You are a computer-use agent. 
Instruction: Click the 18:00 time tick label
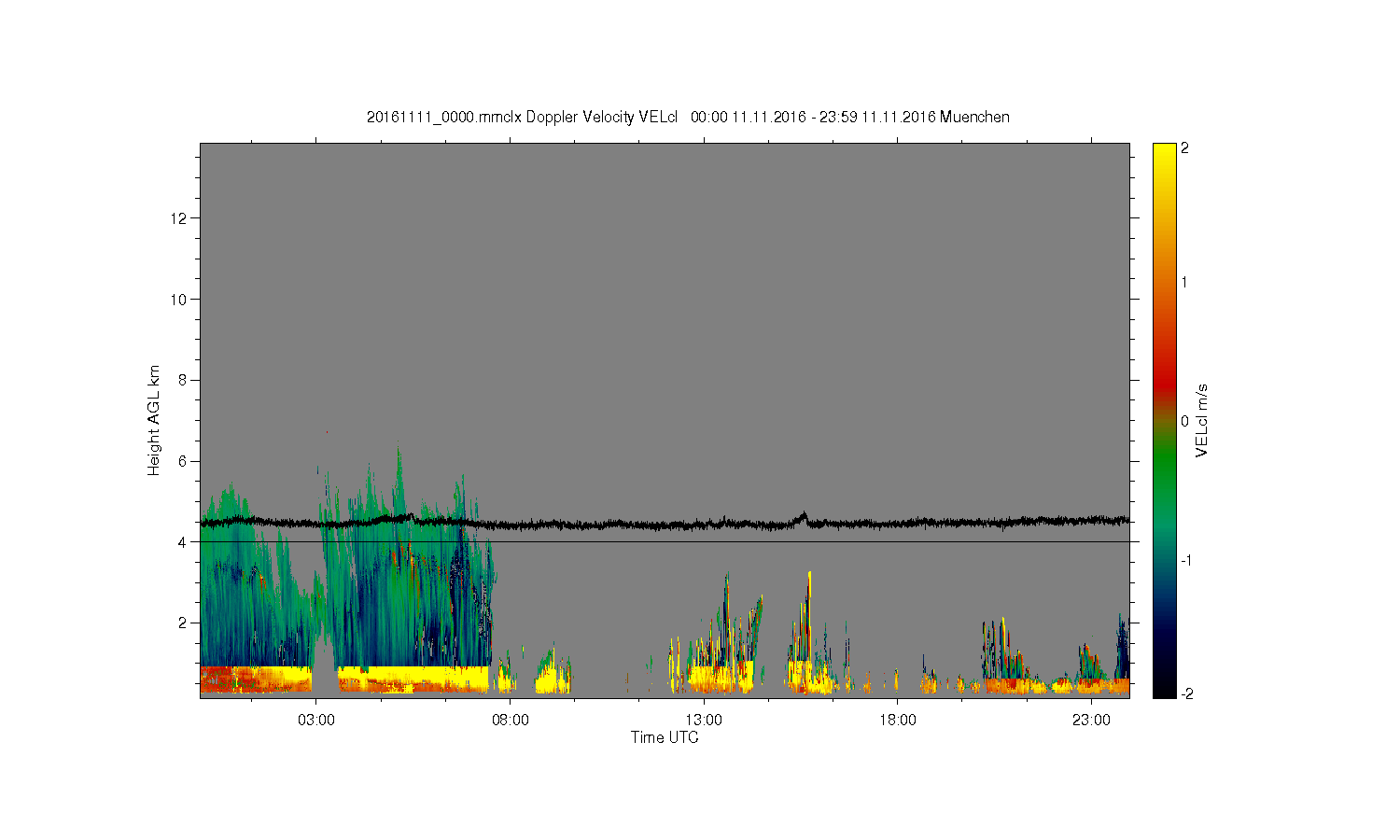coord(898,720)
